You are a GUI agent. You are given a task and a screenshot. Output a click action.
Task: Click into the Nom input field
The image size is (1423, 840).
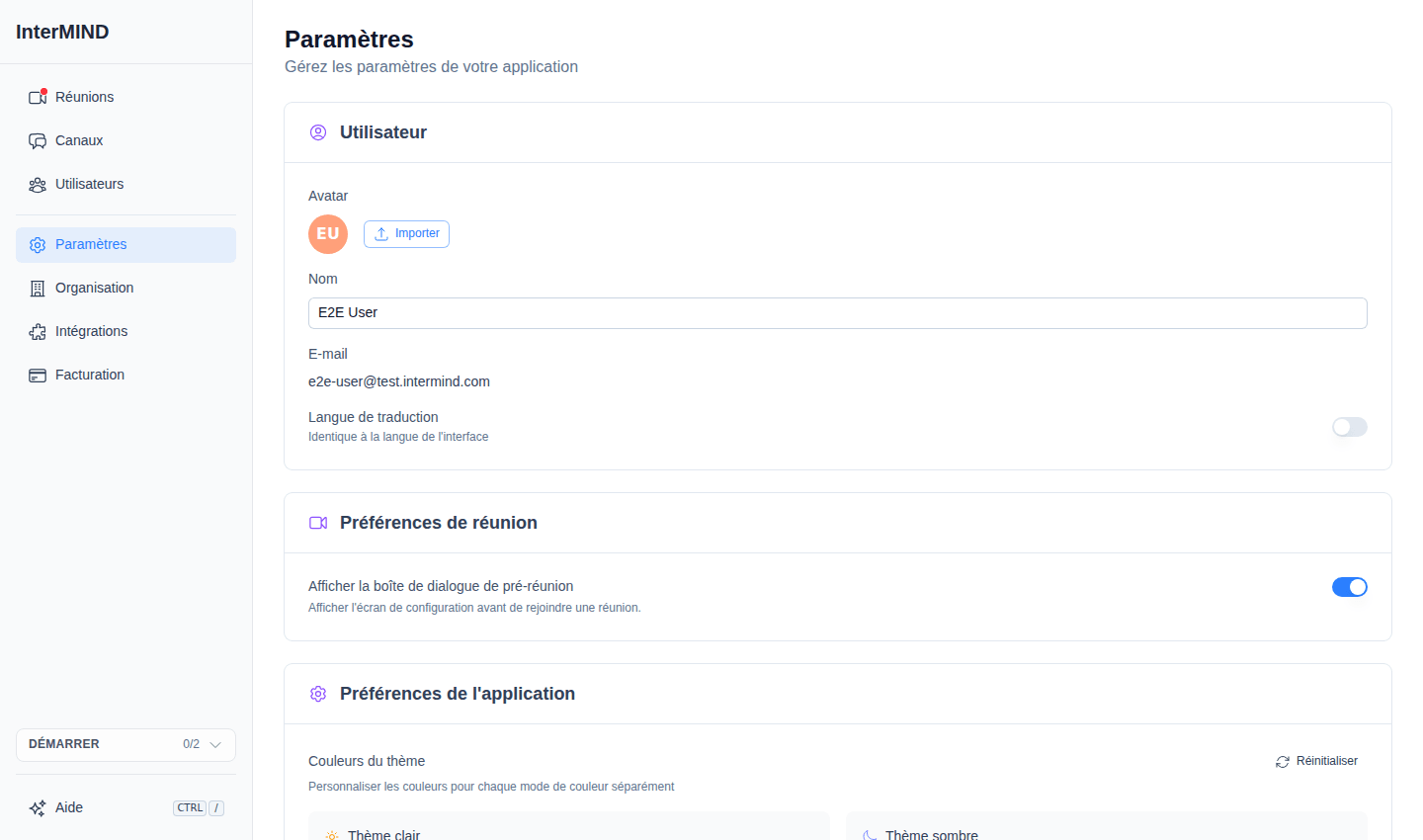838,313
